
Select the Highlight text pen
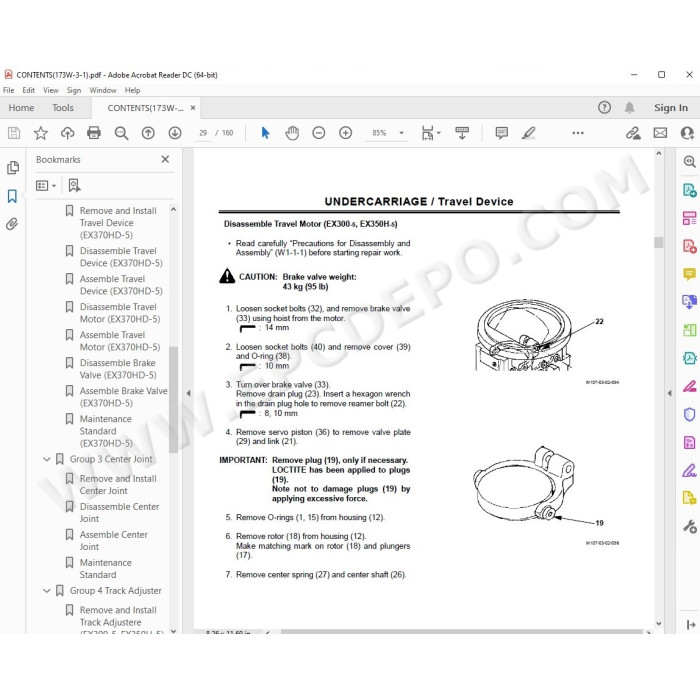tap(529, 133)
